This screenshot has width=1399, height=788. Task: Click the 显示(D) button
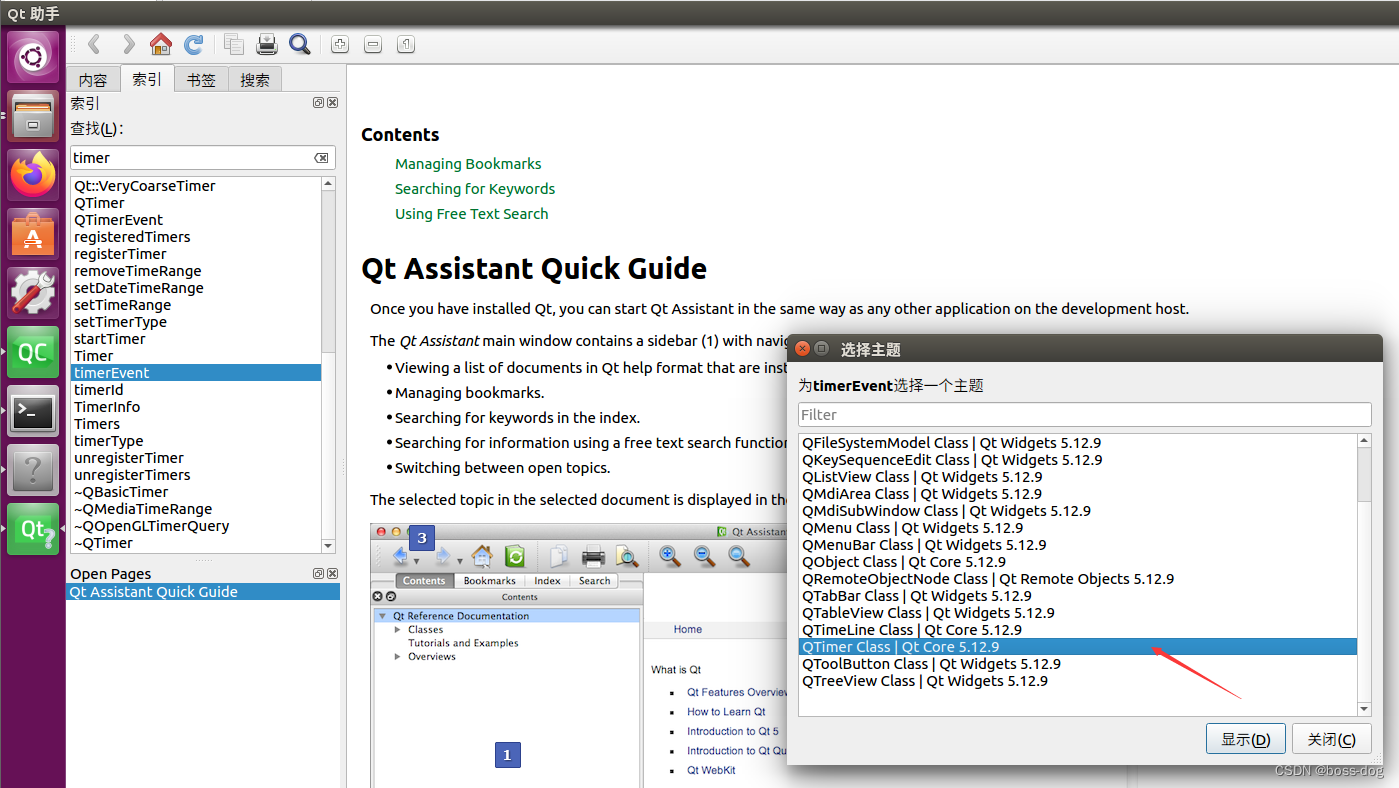(1245, 740)
